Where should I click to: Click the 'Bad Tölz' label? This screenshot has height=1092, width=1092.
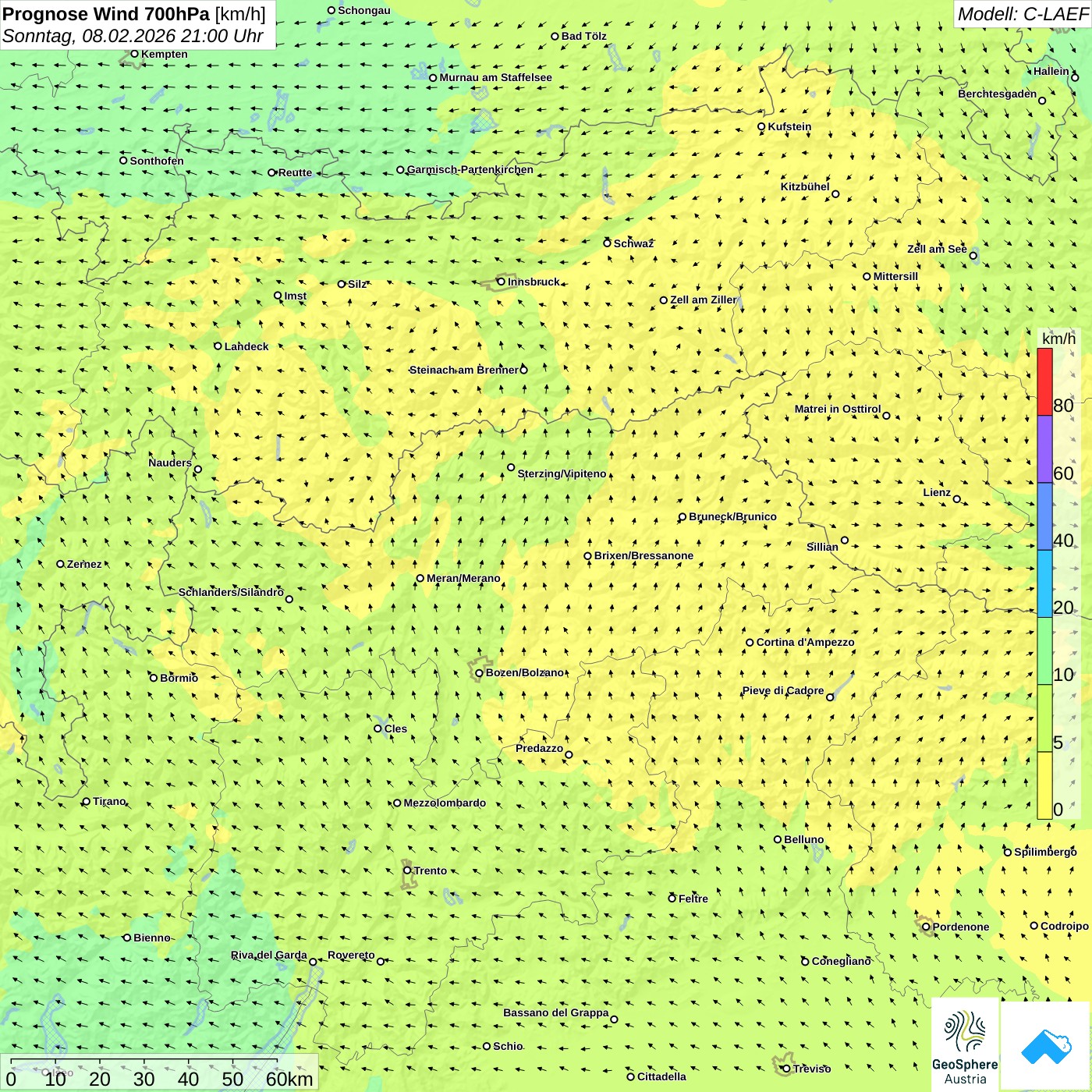[x=583, y=36]
